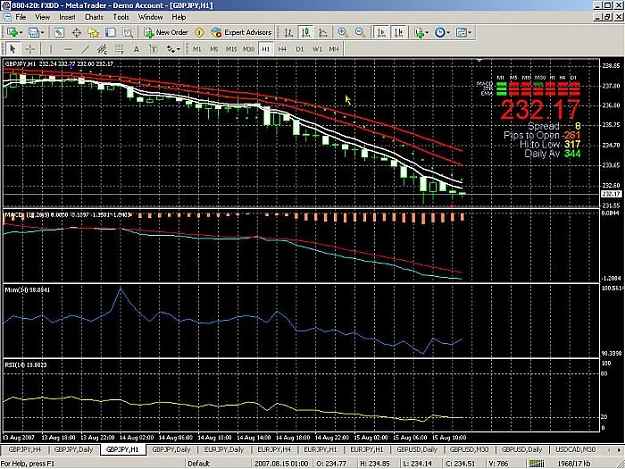Image resolution: width=625 pixels, height=469 pixels.
Task: Switch to the GBPUSD,M30 chart tab
Action: click(x=469, y=449)
